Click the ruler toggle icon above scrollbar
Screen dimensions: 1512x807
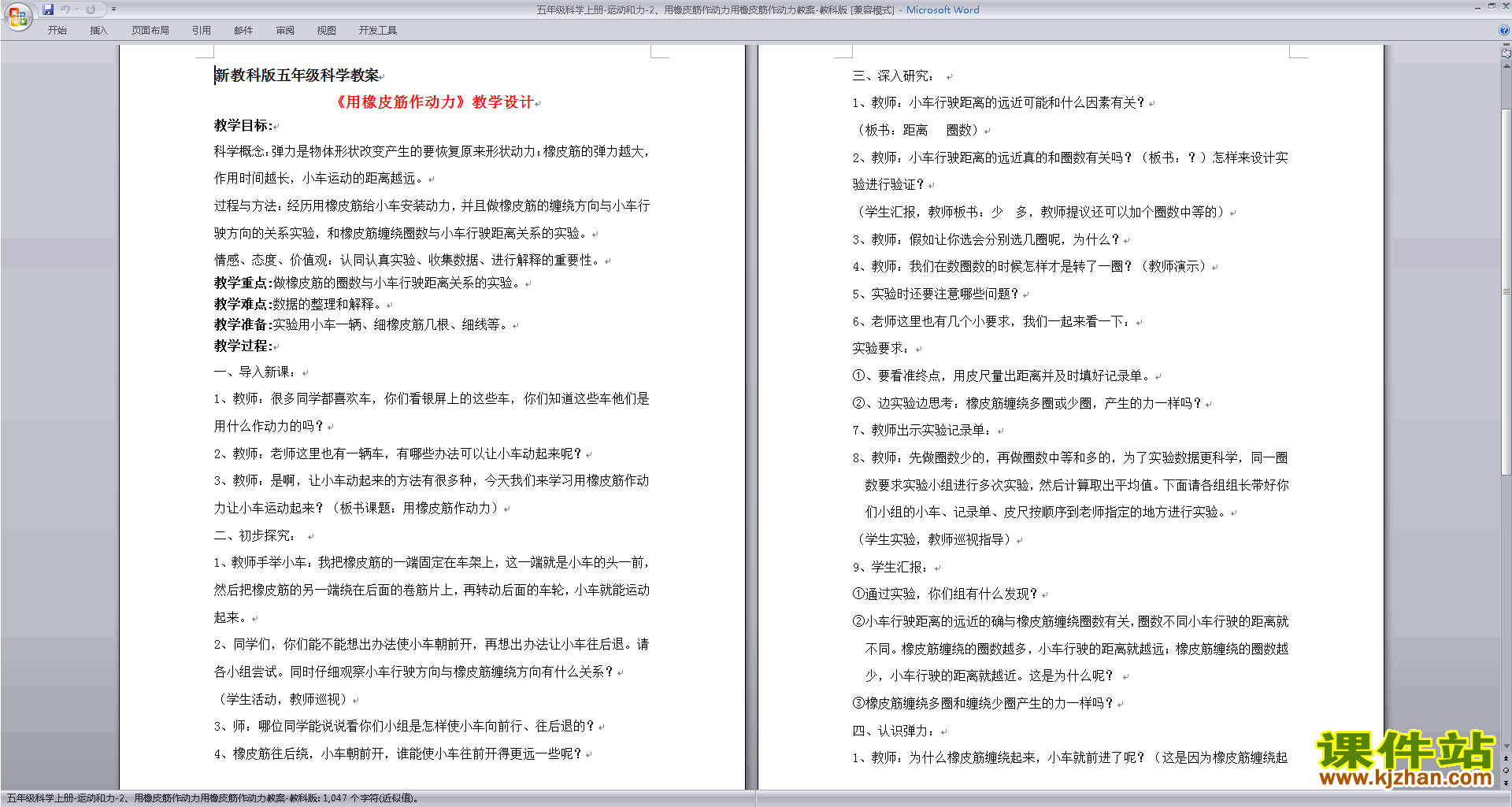[1506, 54]
